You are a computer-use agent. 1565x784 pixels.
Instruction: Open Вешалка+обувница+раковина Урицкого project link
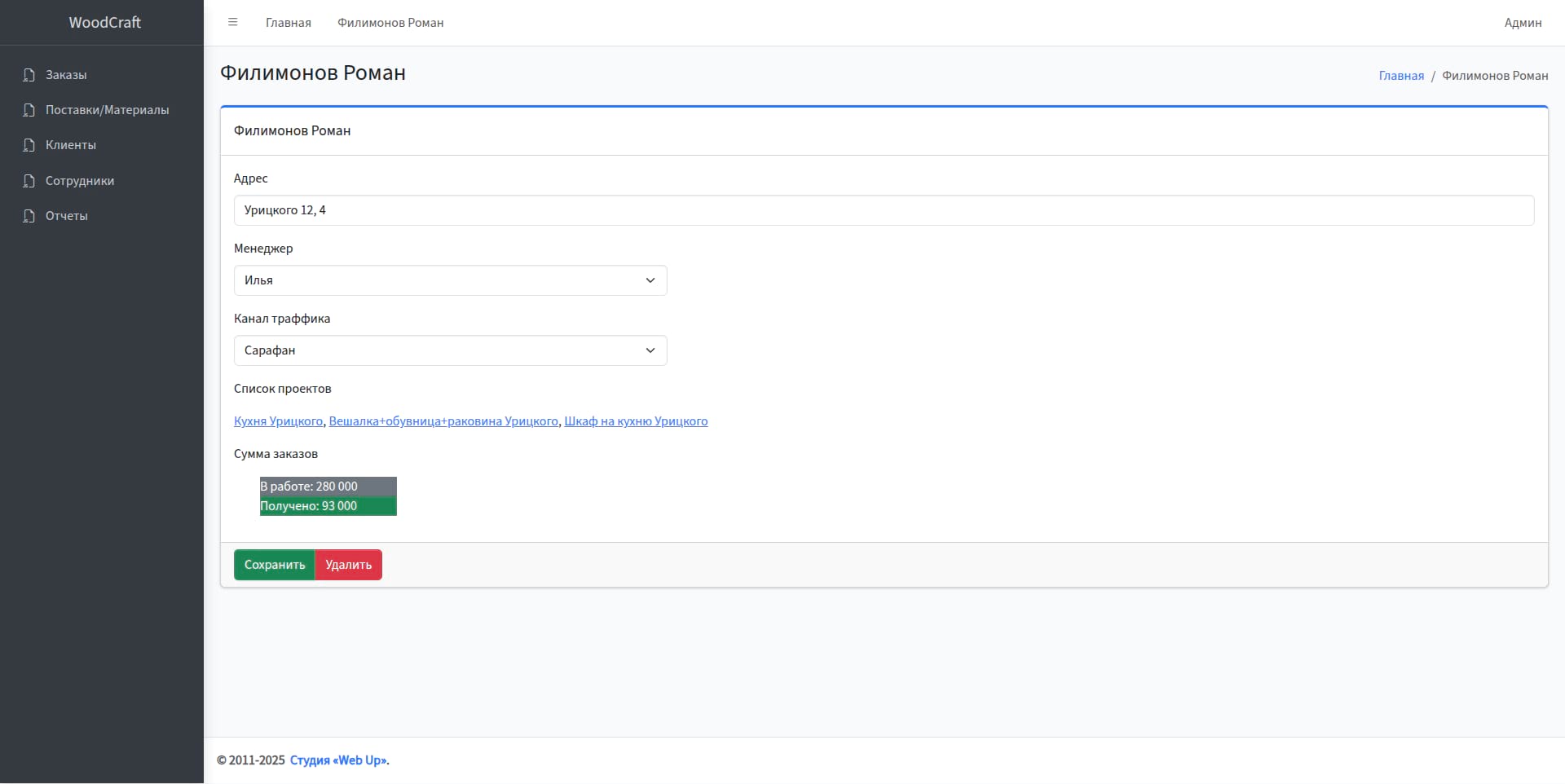click(443, 421)
